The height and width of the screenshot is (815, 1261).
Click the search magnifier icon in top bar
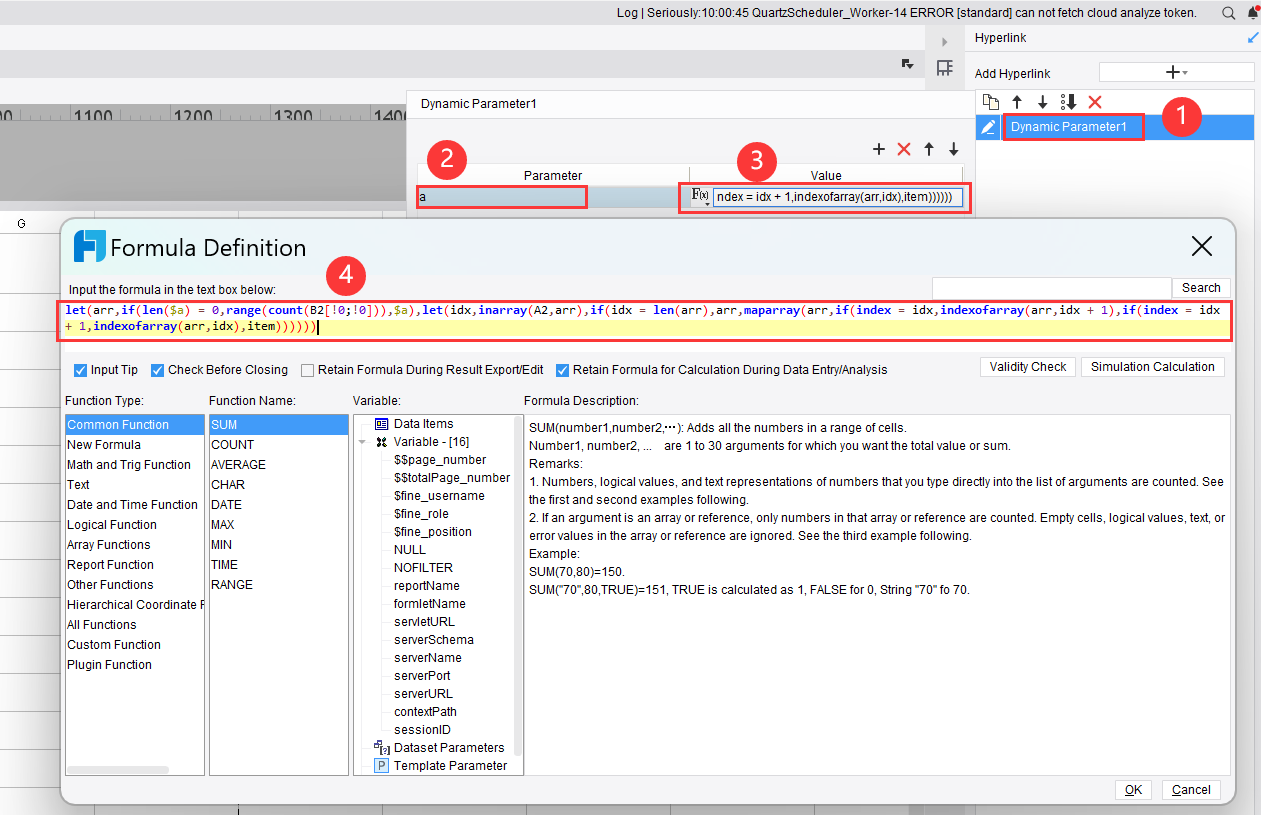coord(1229,13)
